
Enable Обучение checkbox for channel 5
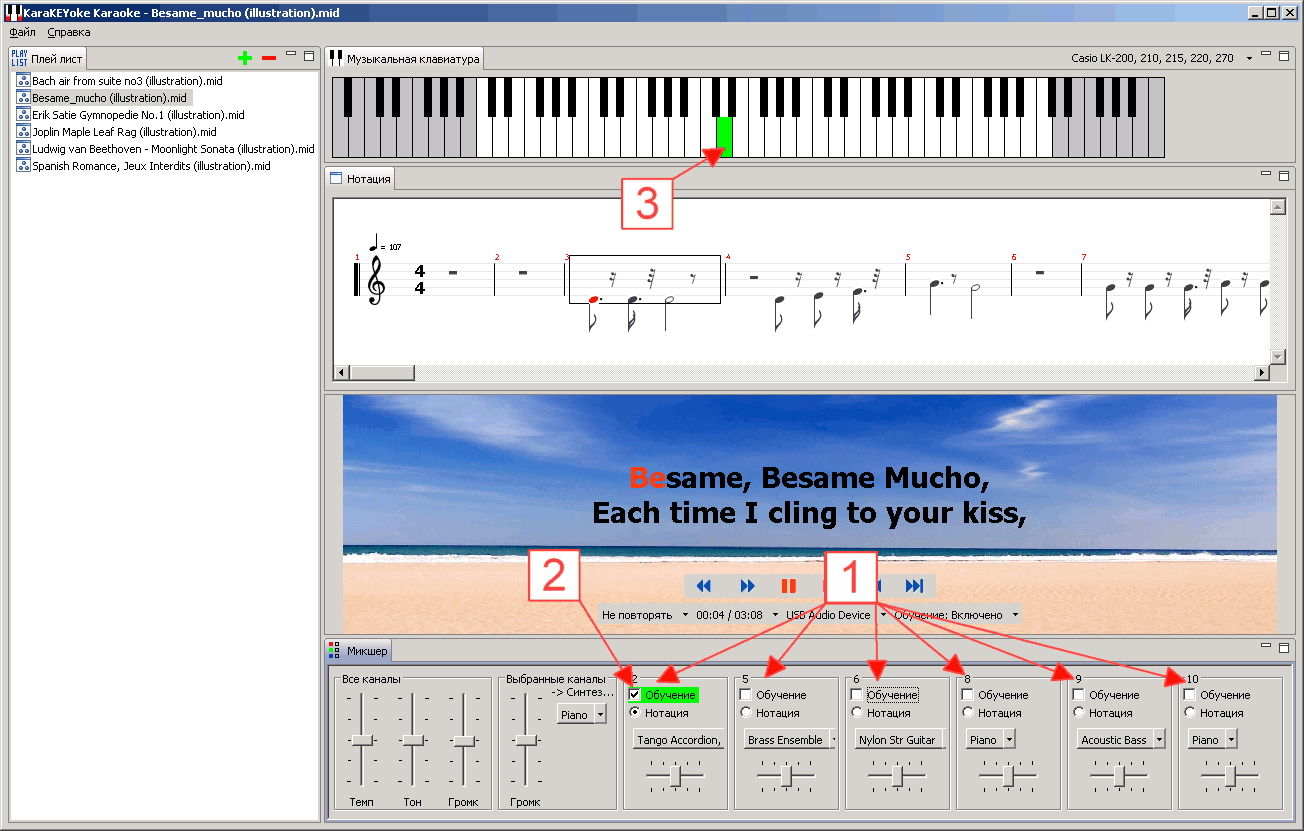coord(745,695)
